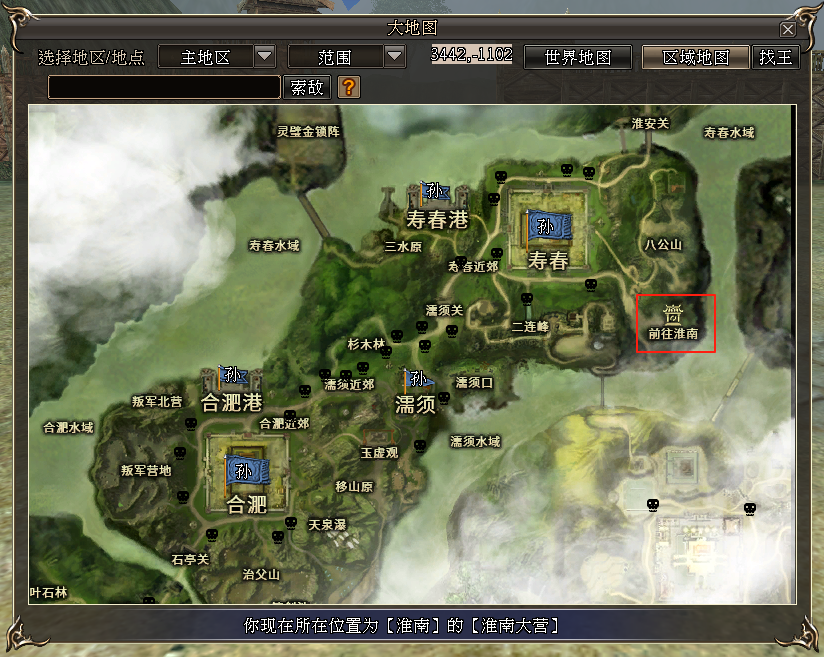
Task: Switch to the 区域地图 view
Action: click(695, 57)
